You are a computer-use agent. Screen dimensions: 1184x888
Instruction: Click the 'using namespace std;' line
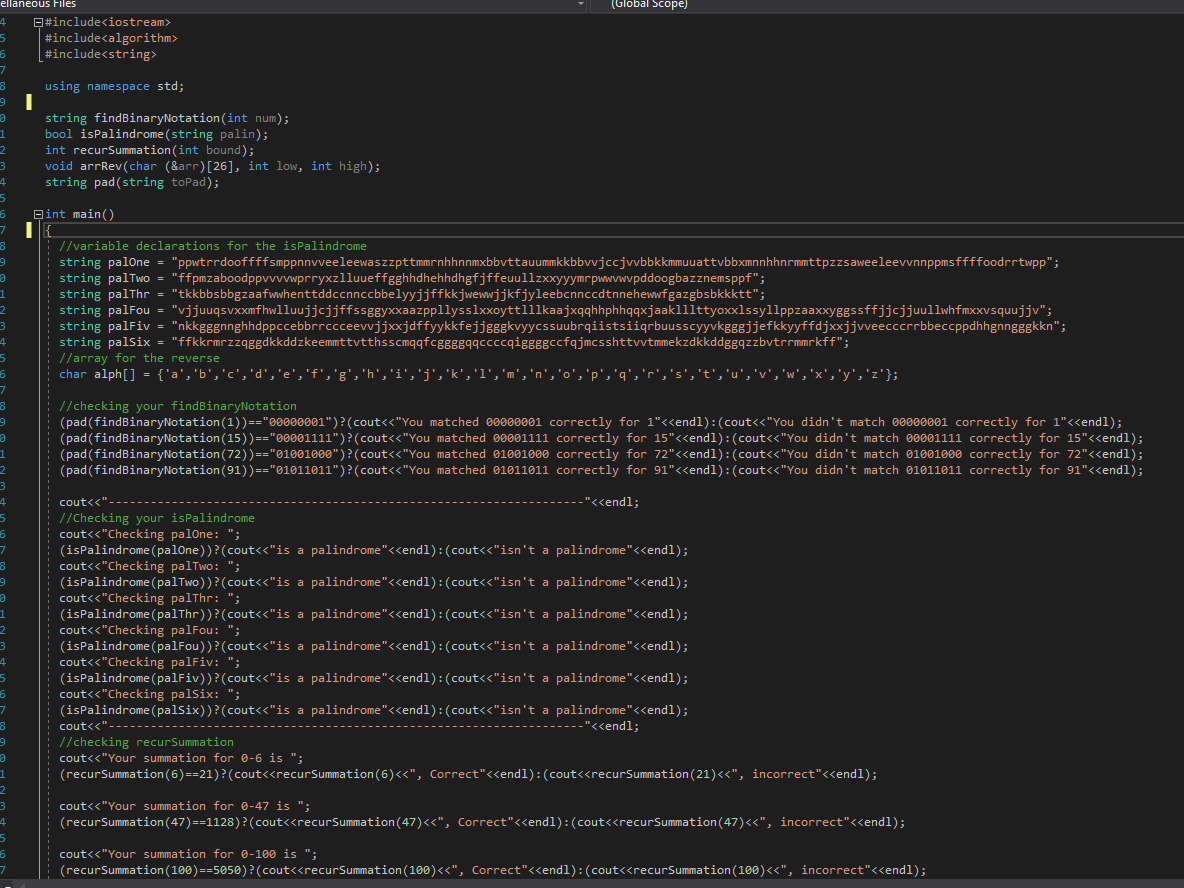coord(114,86)
